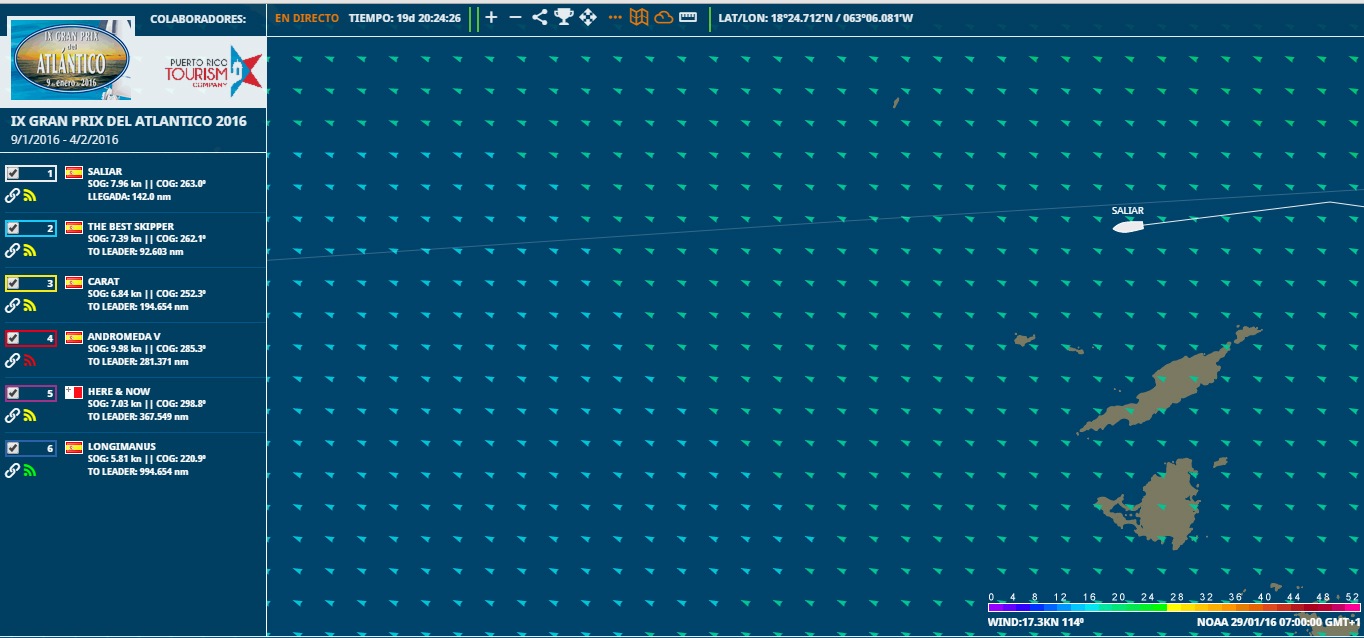Click the share icon in toolbar
Image resolution: width=1364 pixels, height=638 pixels.
coord(539,17)
